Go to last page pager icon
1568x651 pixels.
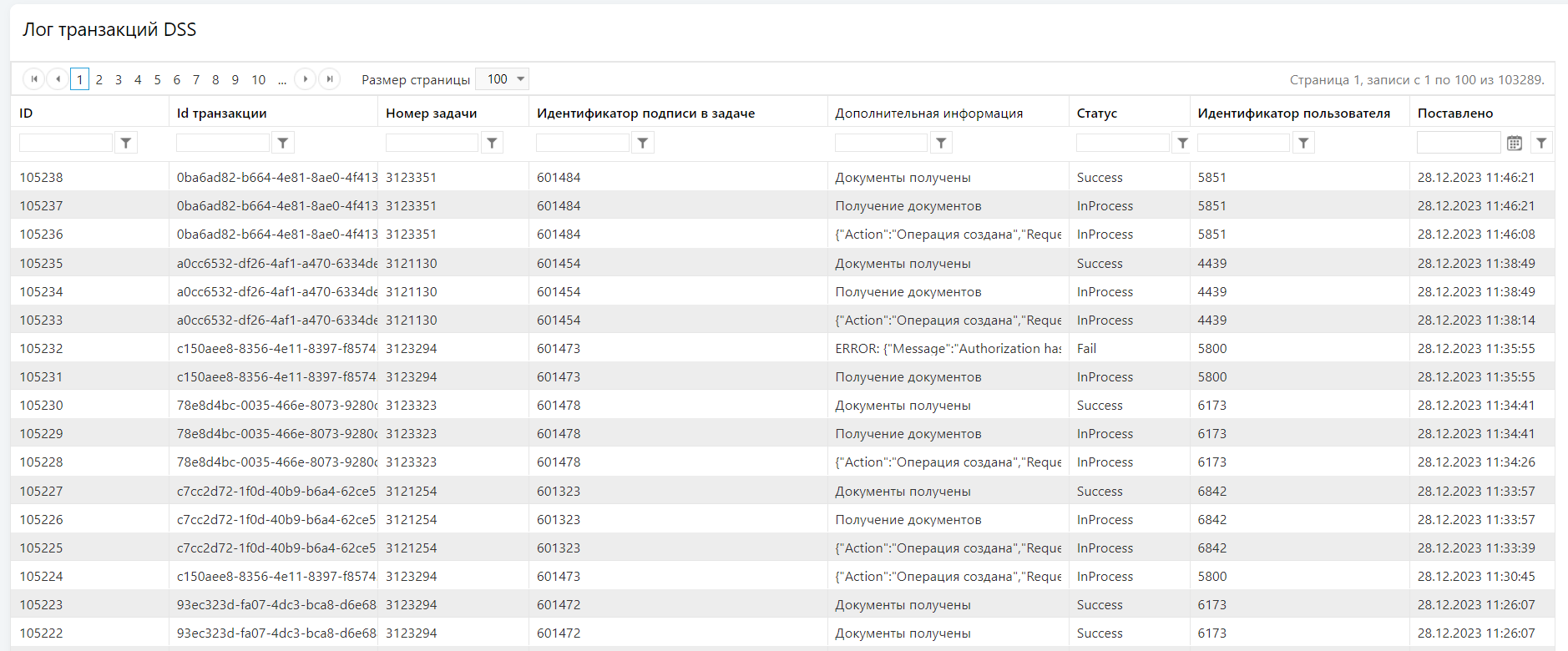coord(330,79)
